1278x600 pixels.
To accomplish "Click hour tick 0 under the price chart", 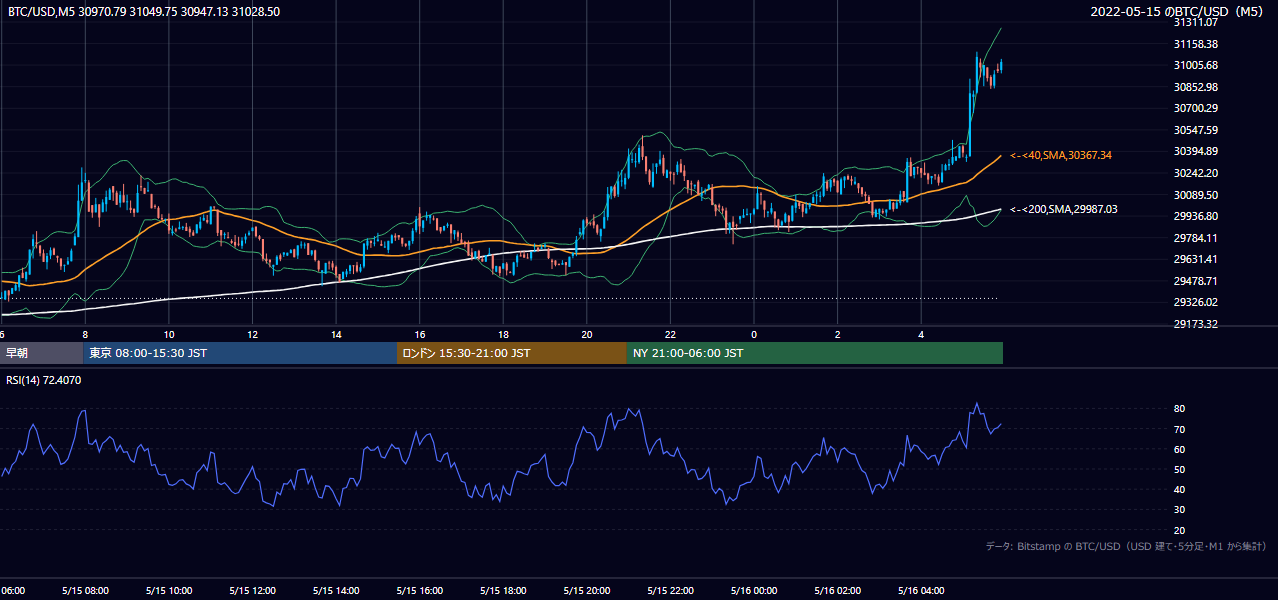I will coord(754,334).
